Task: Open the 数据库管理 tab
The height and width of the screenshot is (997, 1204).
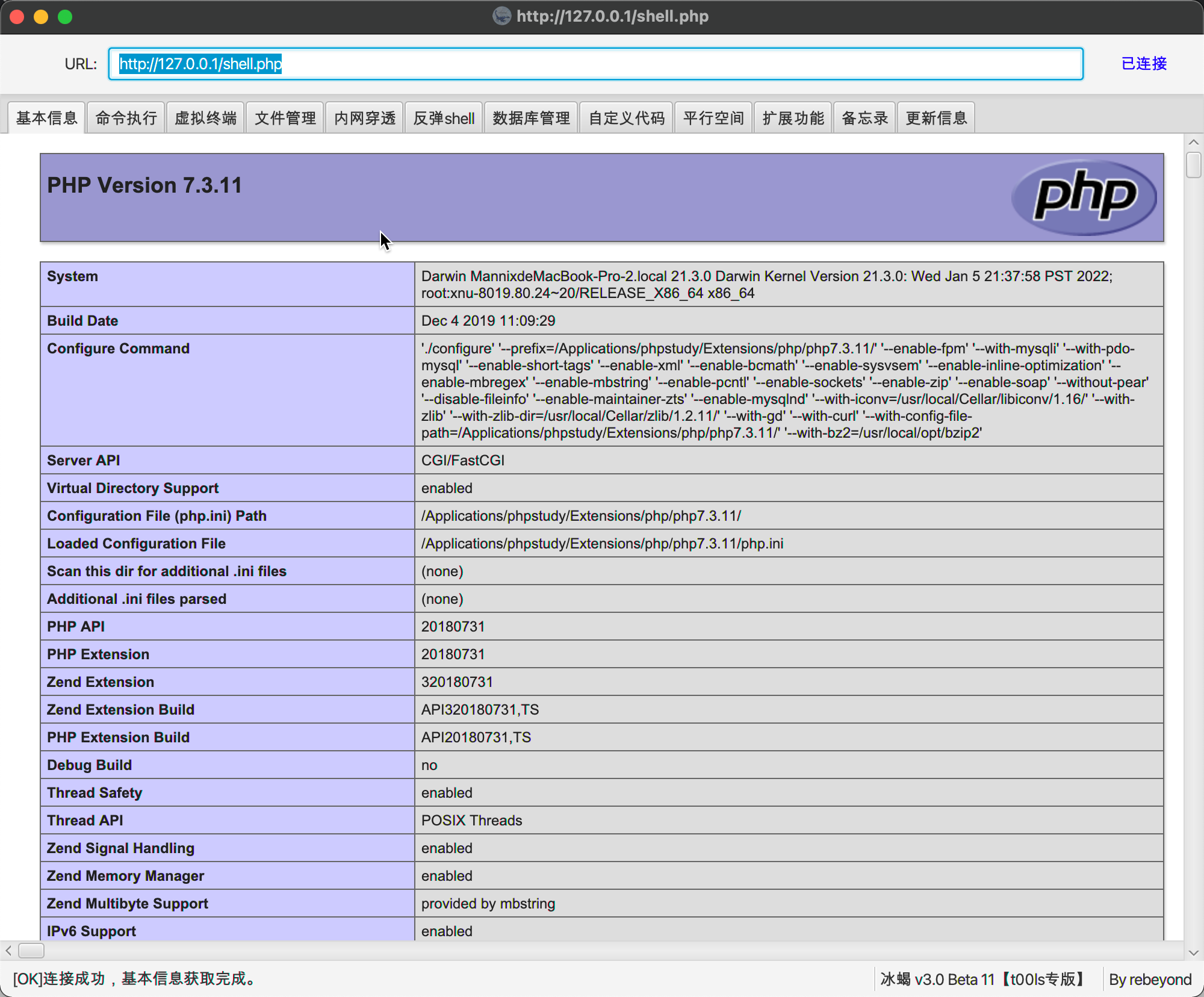Action: [531, 117]
